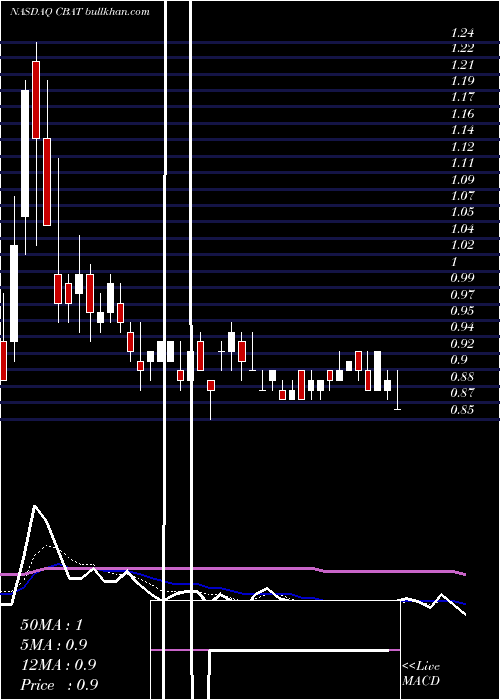Click the 0.88 price axis label

pyautogui.click(x=462, y=377)
